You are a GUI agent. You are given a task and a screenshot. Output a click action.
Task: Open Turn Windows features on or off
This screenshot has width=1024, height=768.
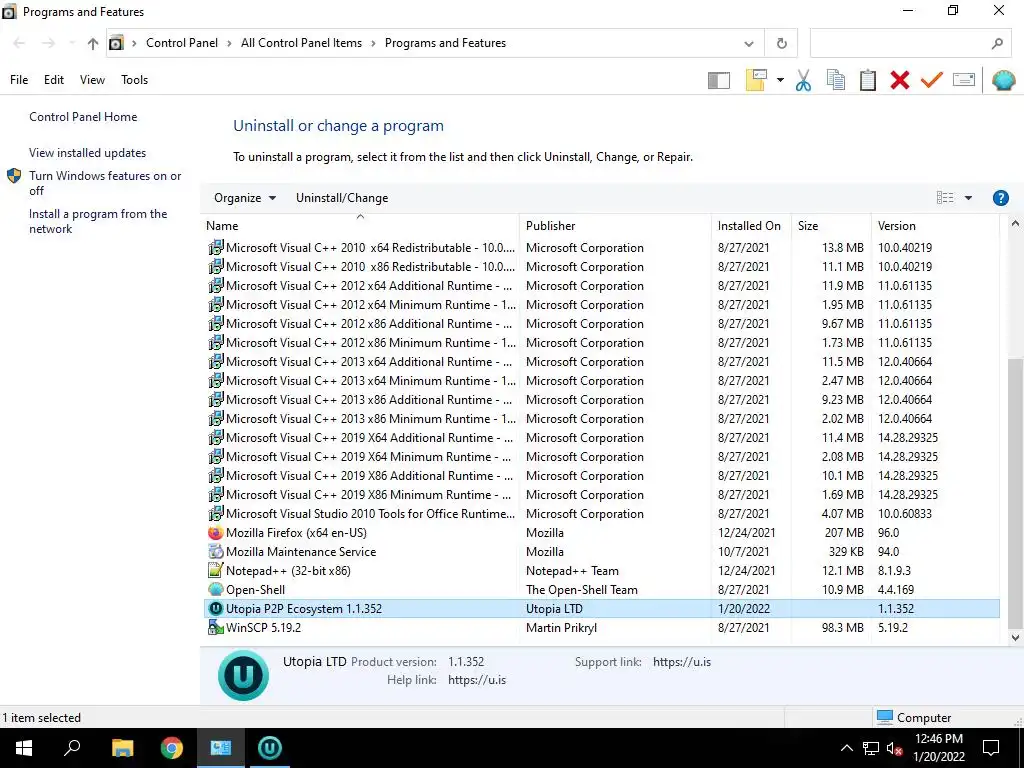(105, 183)
